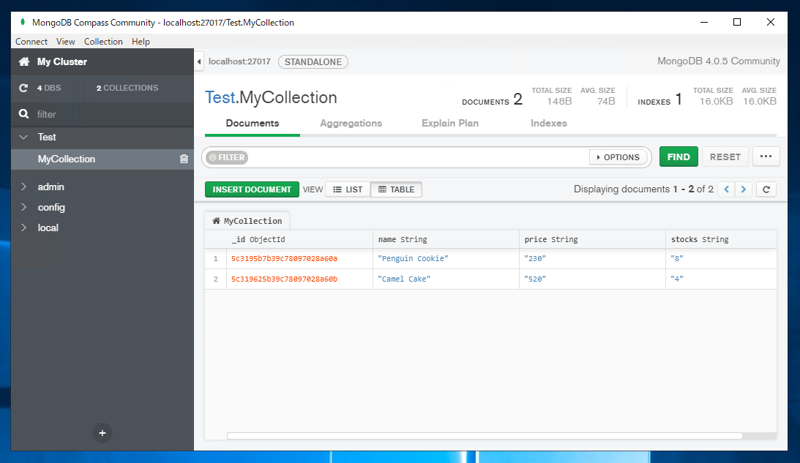The height and width of the screenshot is (463, 800).
Task: Click the STANDALONE badge
Action: (313, 62)
